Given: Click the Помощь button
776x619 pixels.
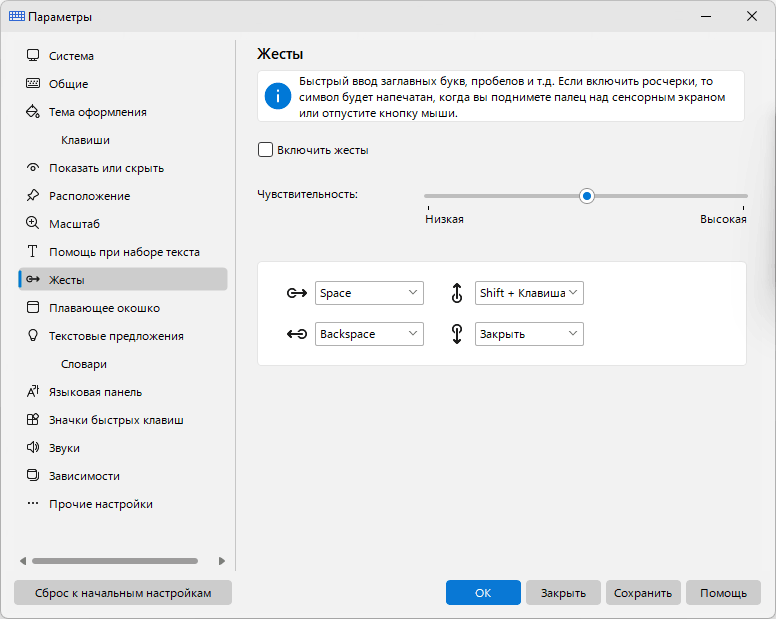Looking at the screenshot, I should 723,592.
